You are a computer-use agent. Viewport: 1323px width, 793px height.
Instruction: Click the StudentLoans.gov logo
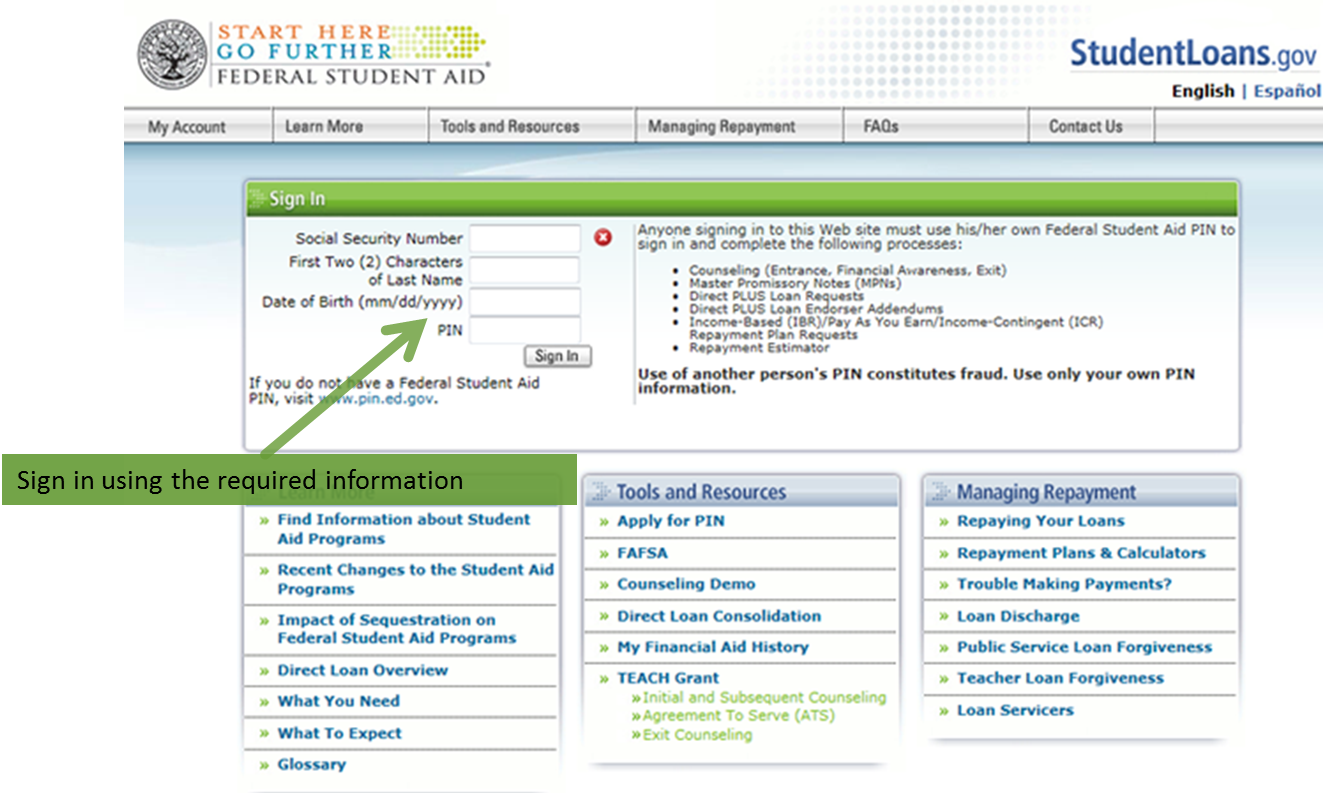[x=1194, y=53]
